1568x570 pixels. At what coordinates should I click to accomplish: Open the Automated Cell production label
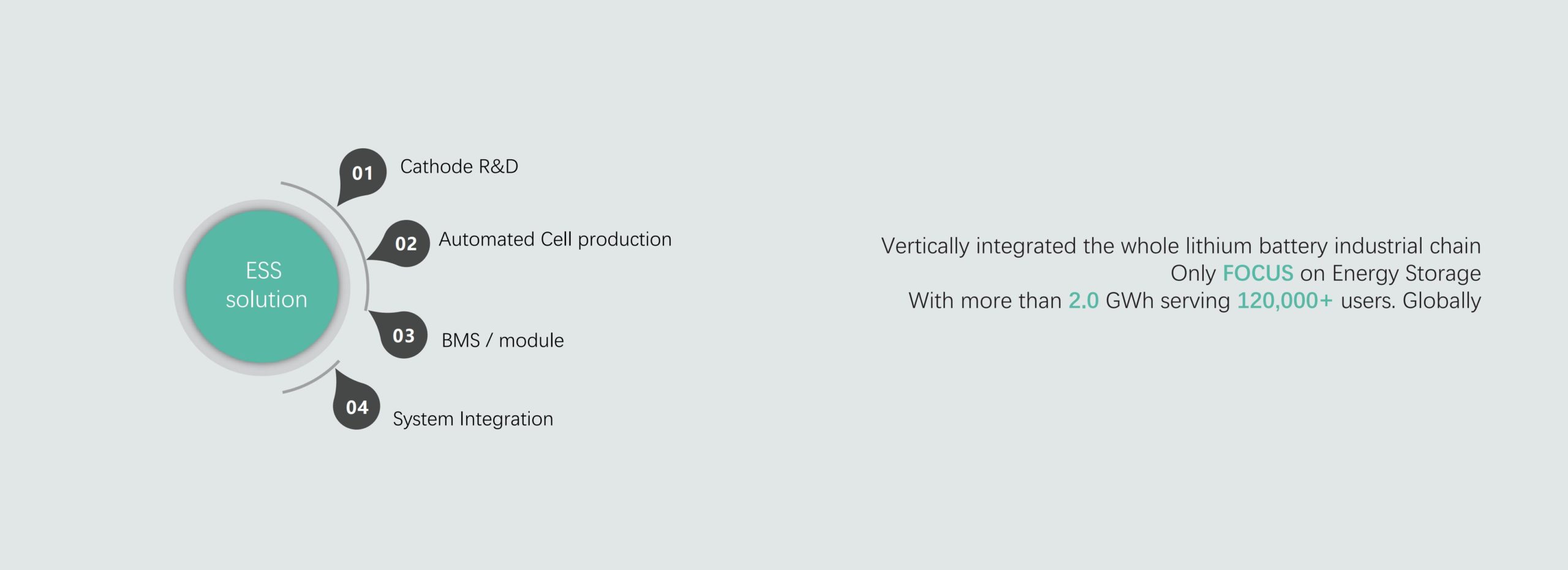coord(555,239)
